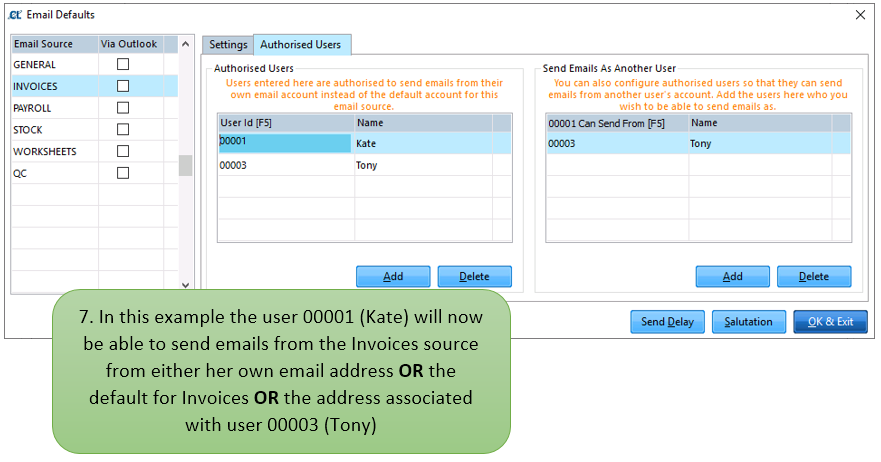Tick Via Outlook checkbox for WORKSHEETS
The width and height of the screenshot is (881, 462).
click(x=122, y=151)
